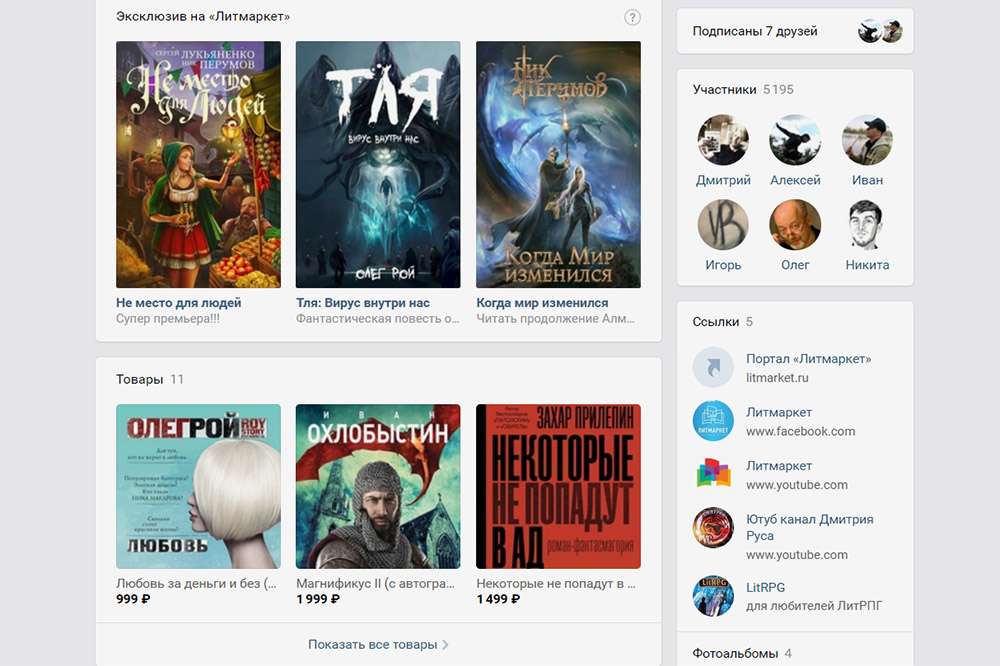The height and width of the screenshot is (666, 1000).
Task: Click the Не место для людей title link
Action: (179, 303)
